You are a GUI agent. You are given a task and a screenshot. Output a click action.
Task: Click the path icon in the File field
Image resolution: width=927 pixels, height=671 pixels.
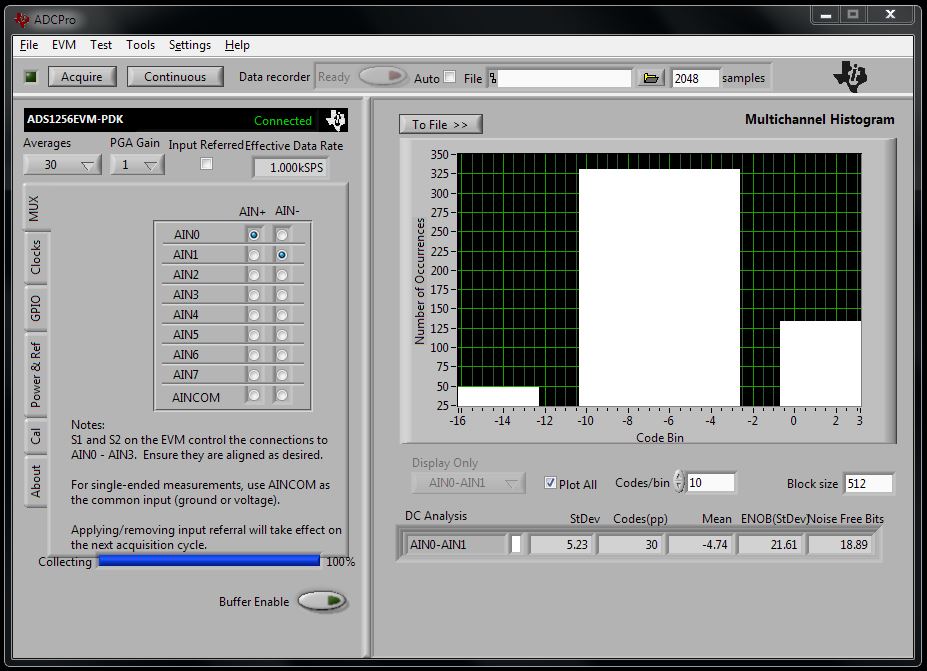pyautogui.click(x=492, y=78)
